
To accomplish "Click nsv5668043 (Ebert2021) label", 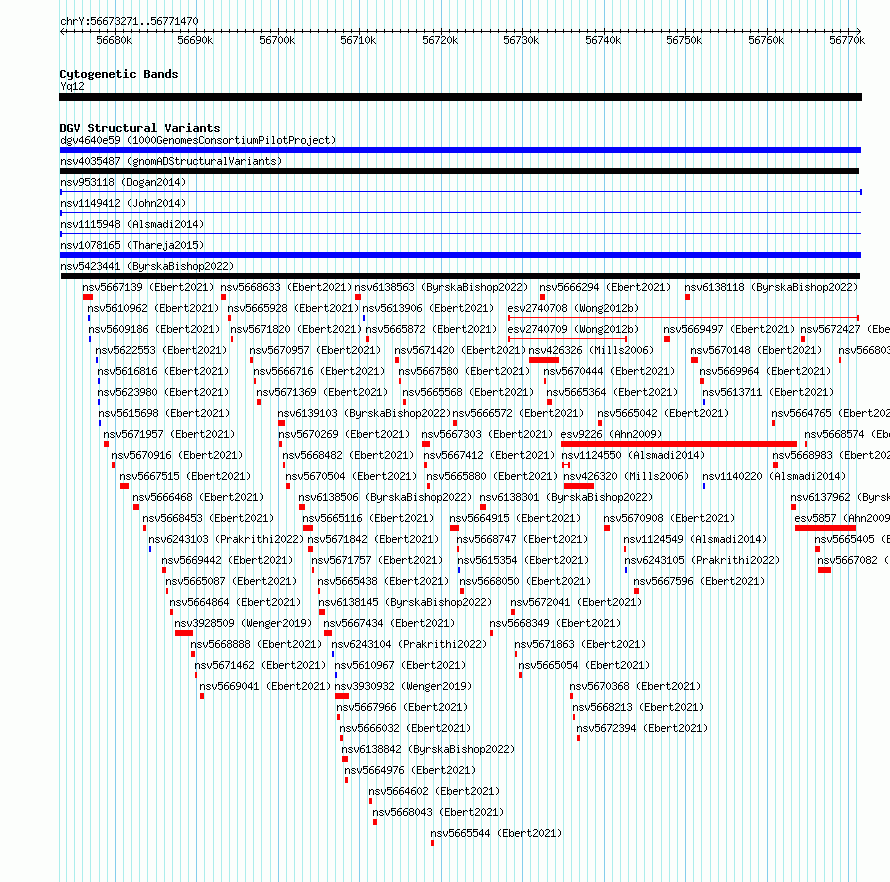I will point(438,812).
